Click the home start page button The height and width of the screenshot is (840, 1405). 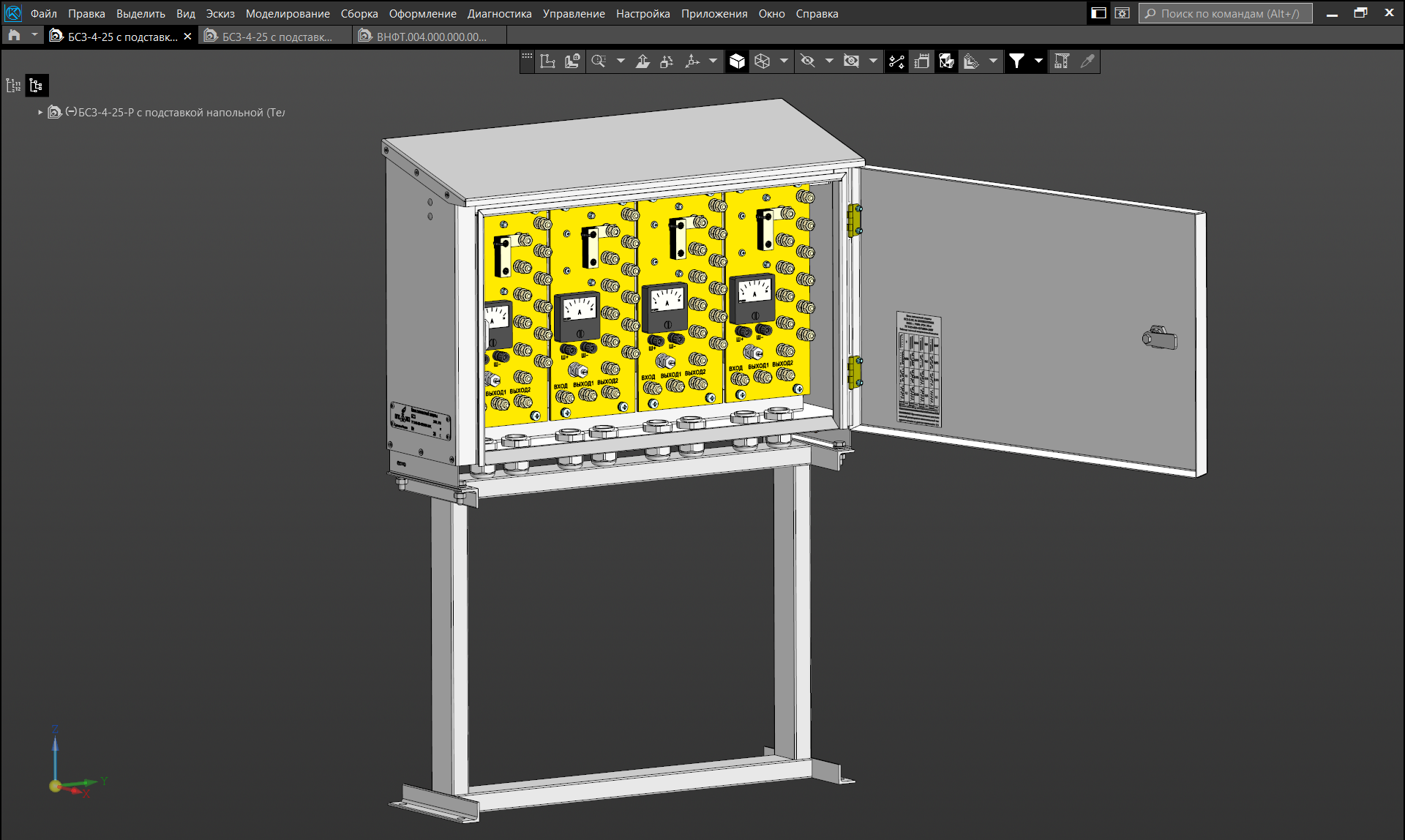(x=14, y=36)
